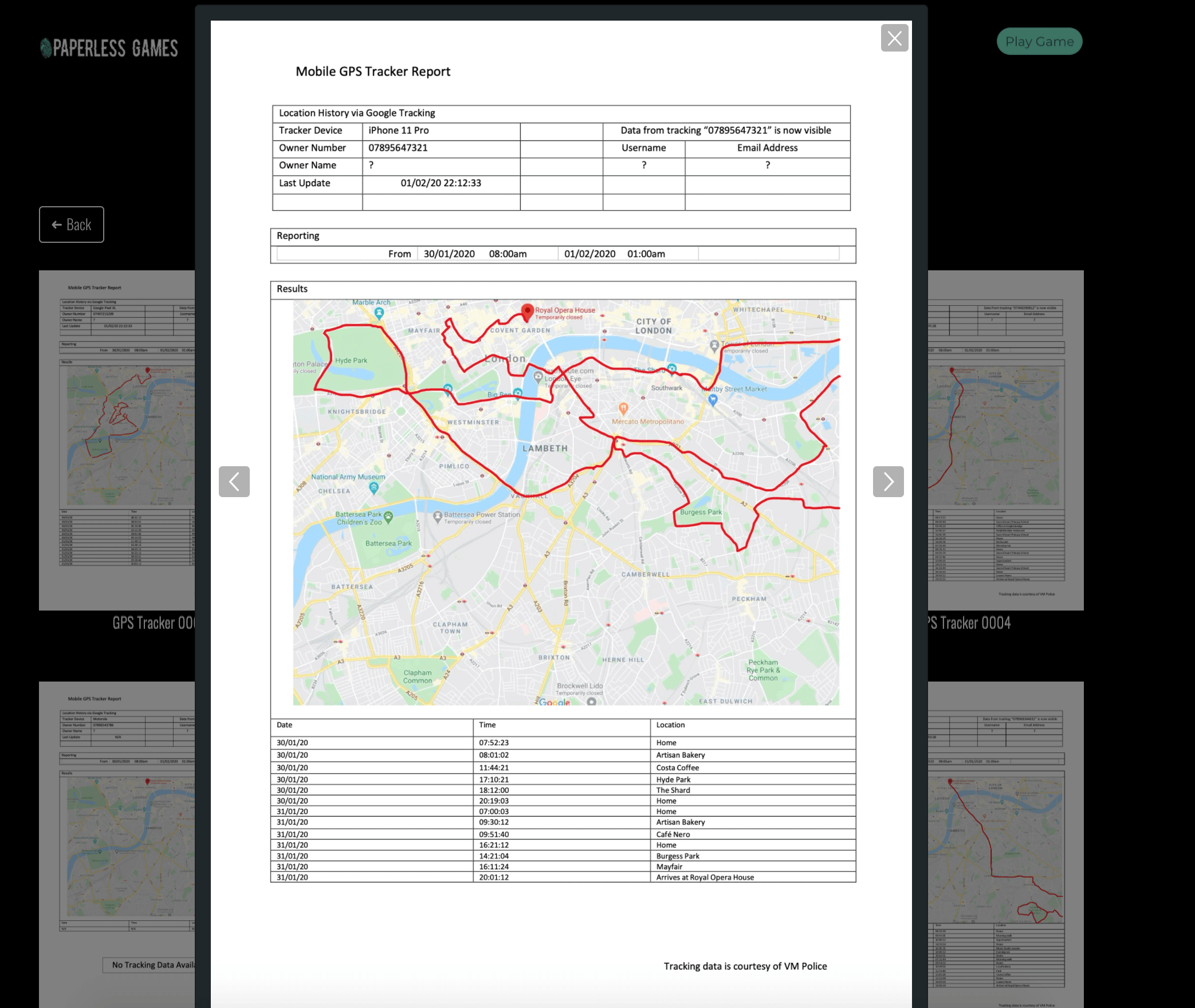The height and width of the screenshot is (1008, 1195).
Task: Open the GPS Tracker 0004 thumbnail
Action: pyautogui.click(x=1005, y=440)
